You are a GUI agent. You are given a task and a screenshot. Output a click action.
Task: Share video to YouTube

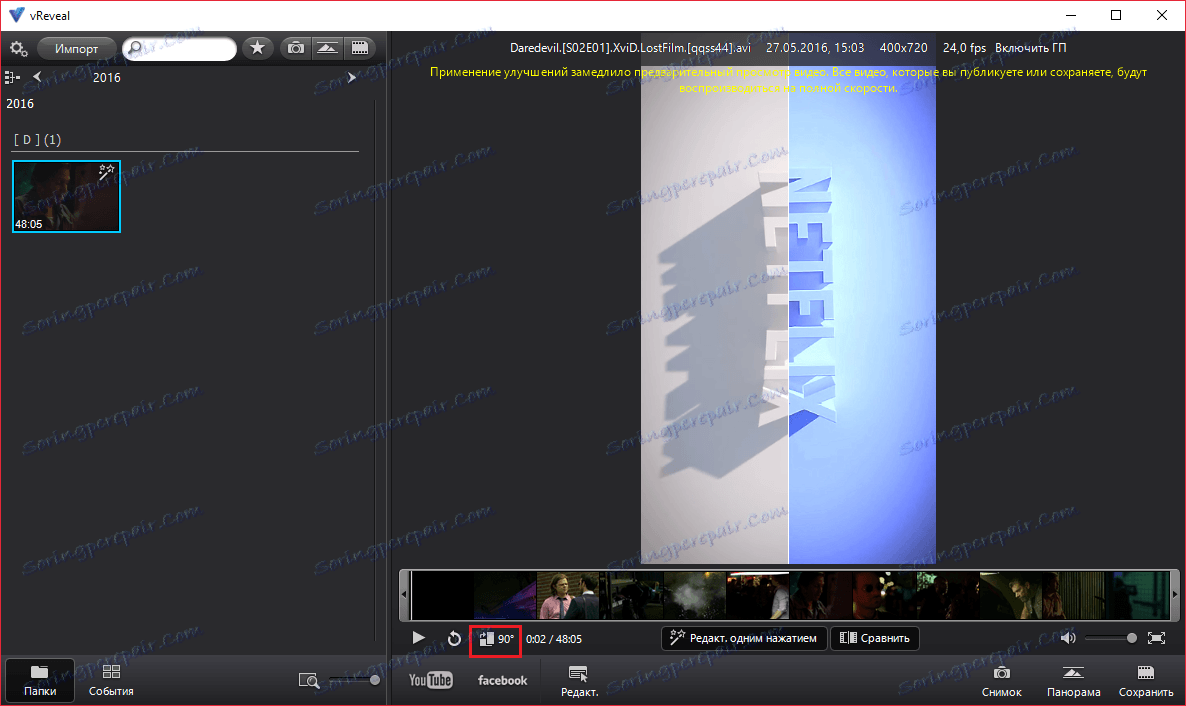click(x=430, y=680)
